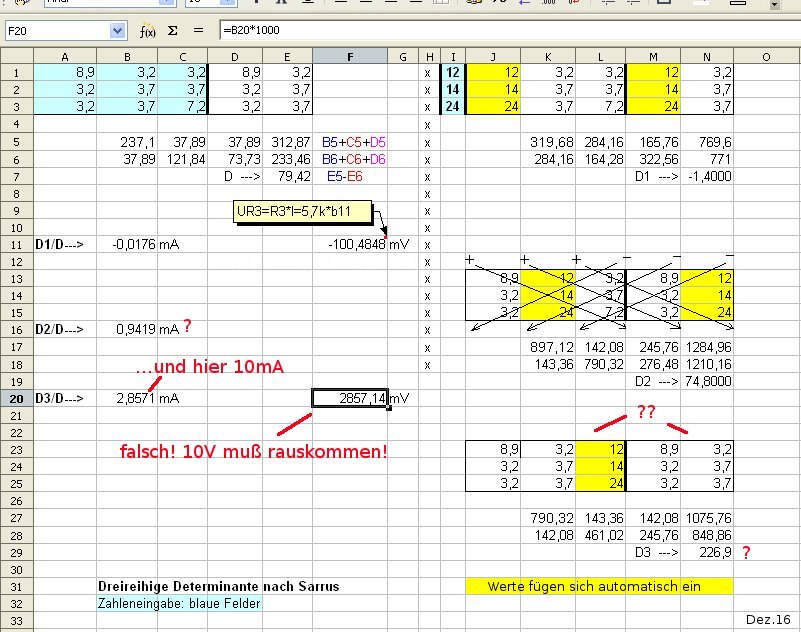This screenshot has height=632, width=801.
Task: Click the D3/D---> label cell
Action: point(65,399)
